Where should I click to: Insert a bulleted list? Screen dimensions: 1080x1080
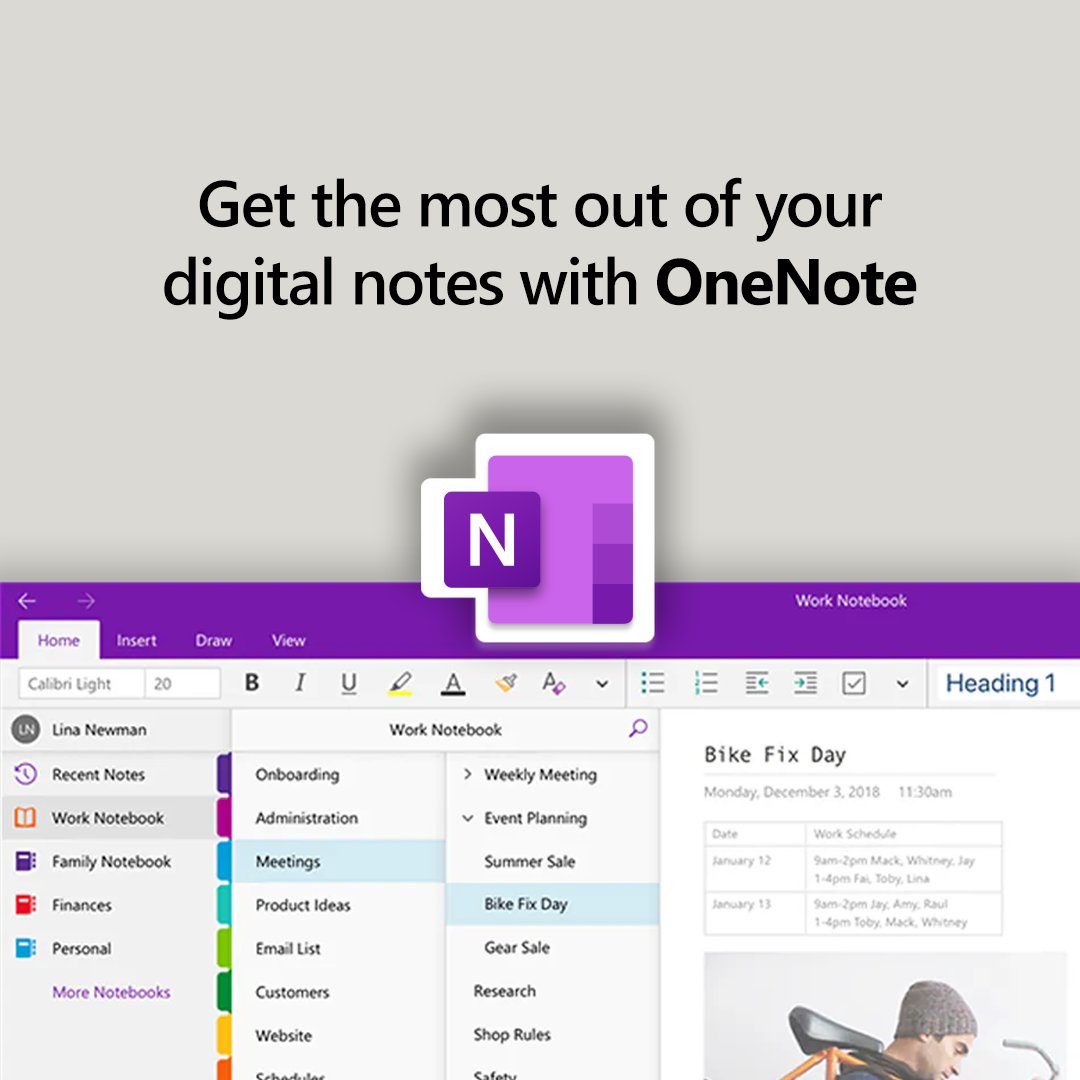tap(653, 683)
